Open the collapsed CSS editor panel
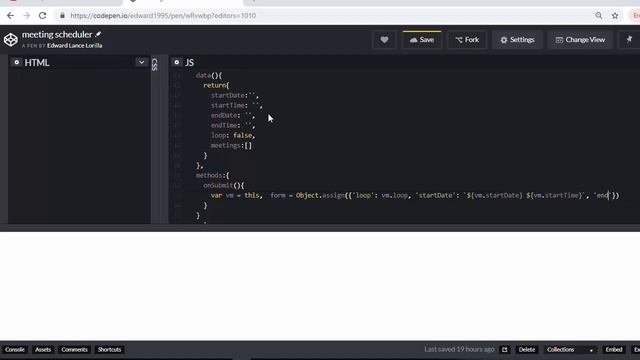 (x=155, y=64)
